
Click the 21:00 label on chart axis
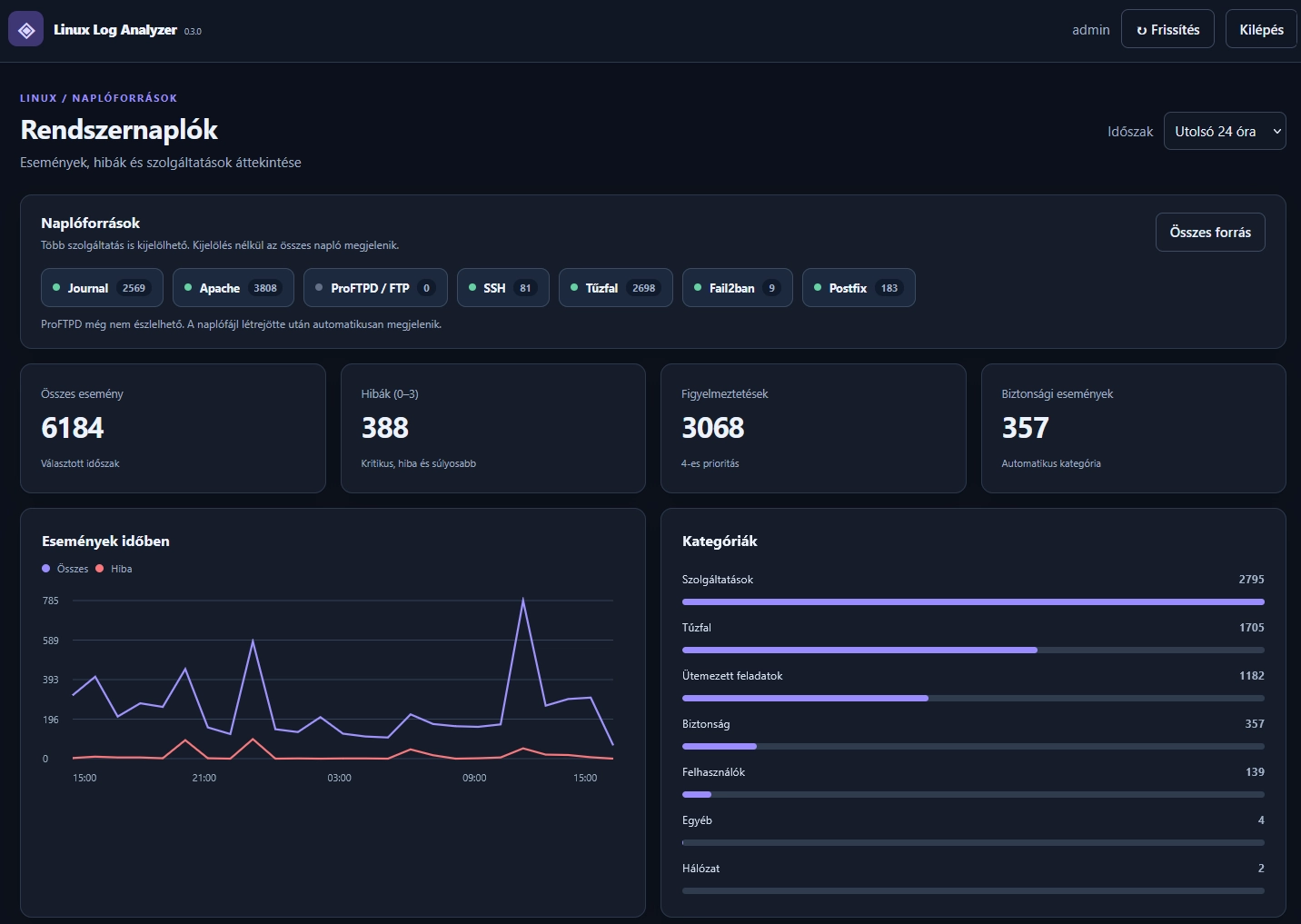204,778
